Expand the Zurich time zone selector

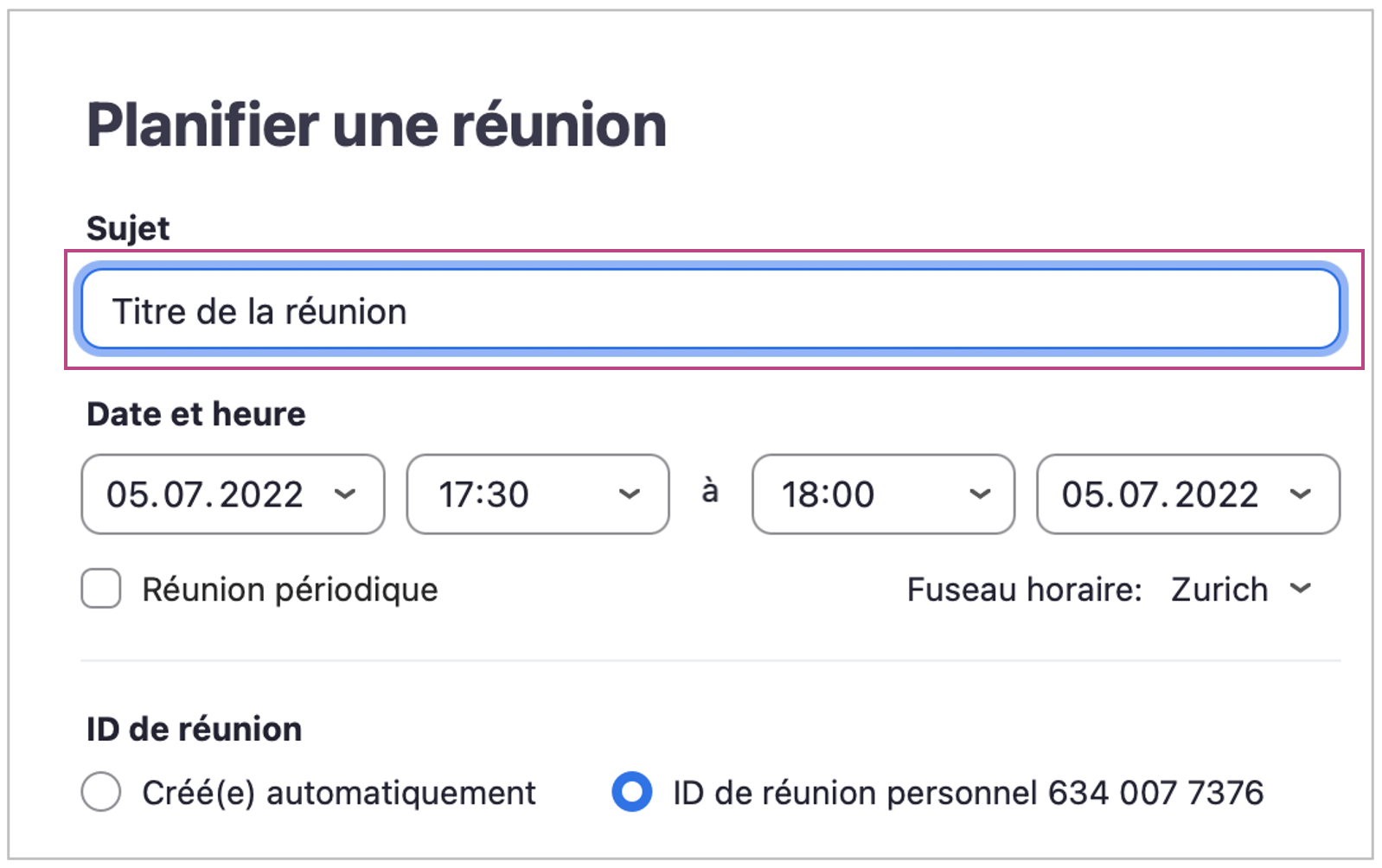(1219, 590)
